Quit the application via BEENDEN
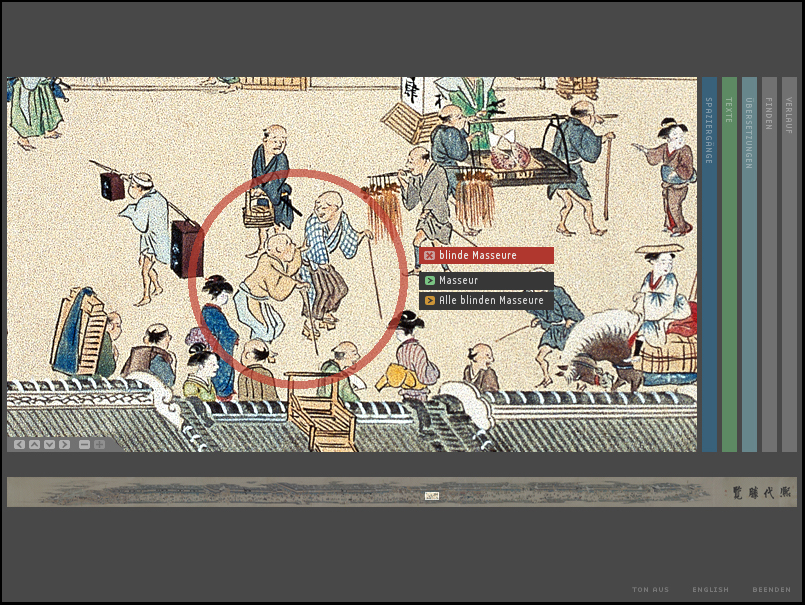 pyautogui.click(x=772, y=590)
